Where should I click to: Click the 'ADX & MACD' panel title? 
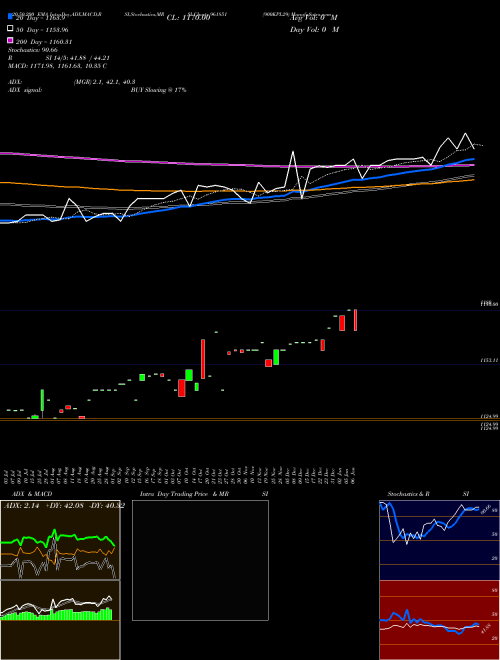(x=32, y=494)
